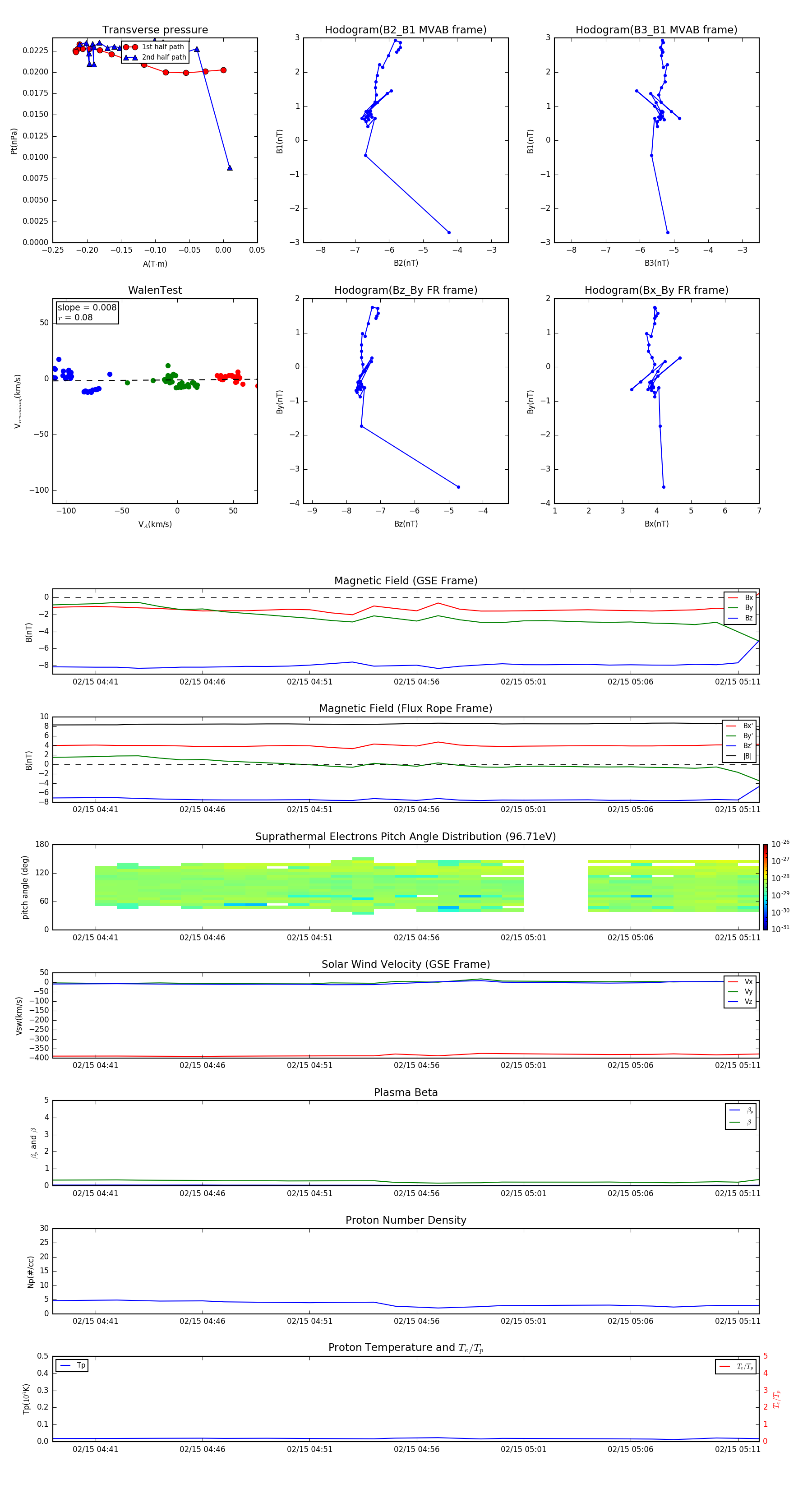This screenshot has width=812, height=1489.
Task: Click the By legend entry in GSE magnetic field
Action: [x=740, y=608]
